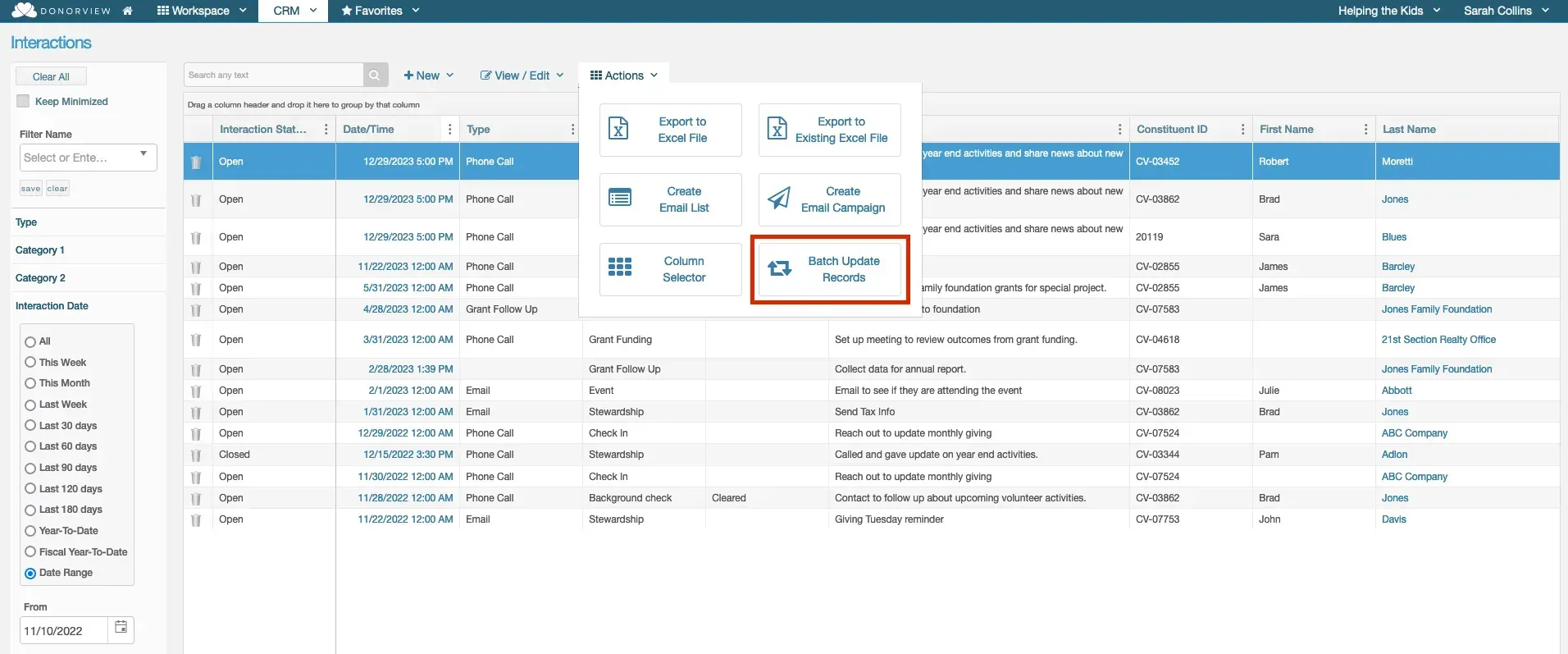Open Date/Time column menu dots
This screenshot has width=1568, height=654.
(x=449, y=130)
